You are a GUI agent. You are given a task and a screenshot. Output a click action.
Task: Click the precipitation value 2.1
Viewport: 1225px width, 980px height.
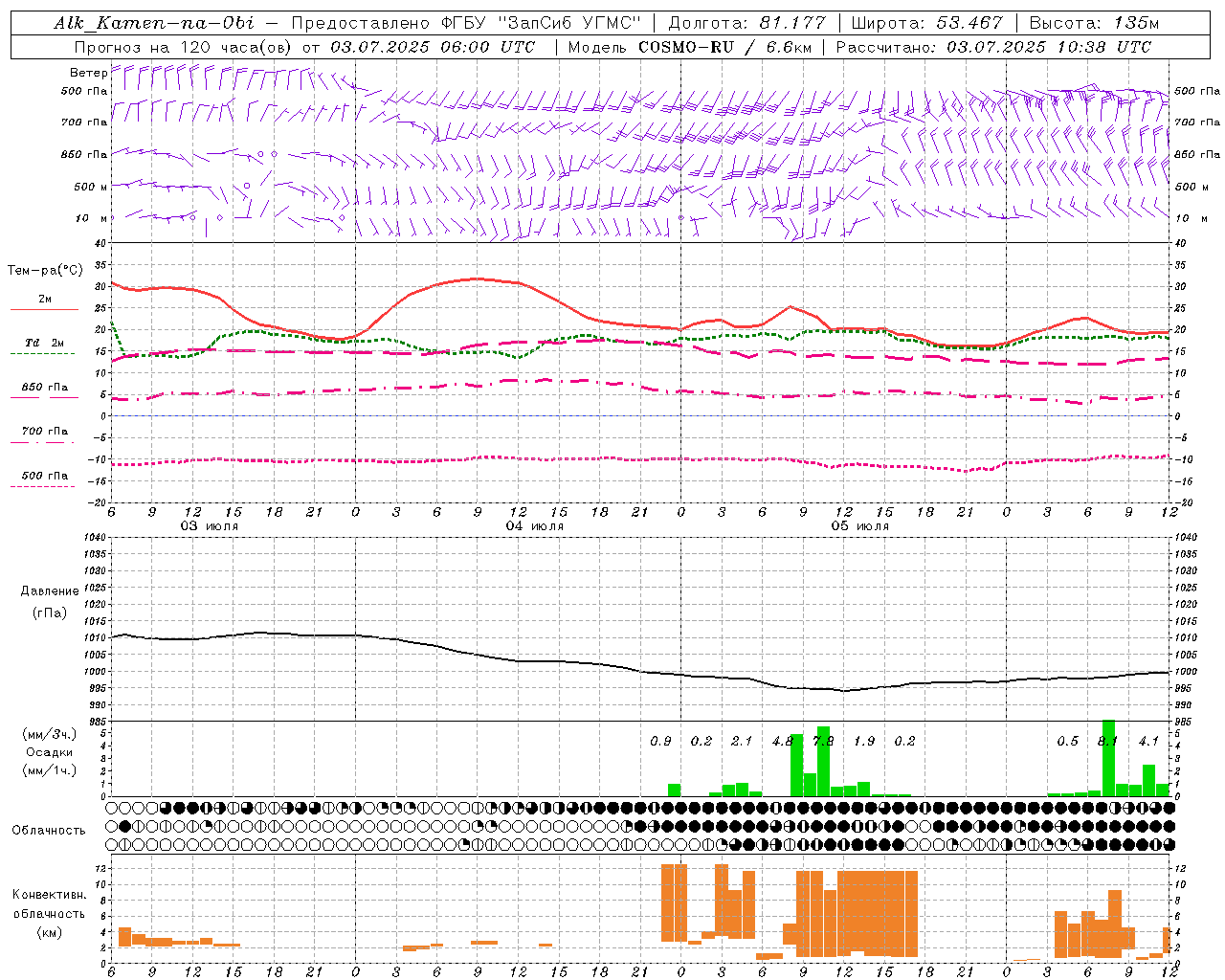coord(742,742)
